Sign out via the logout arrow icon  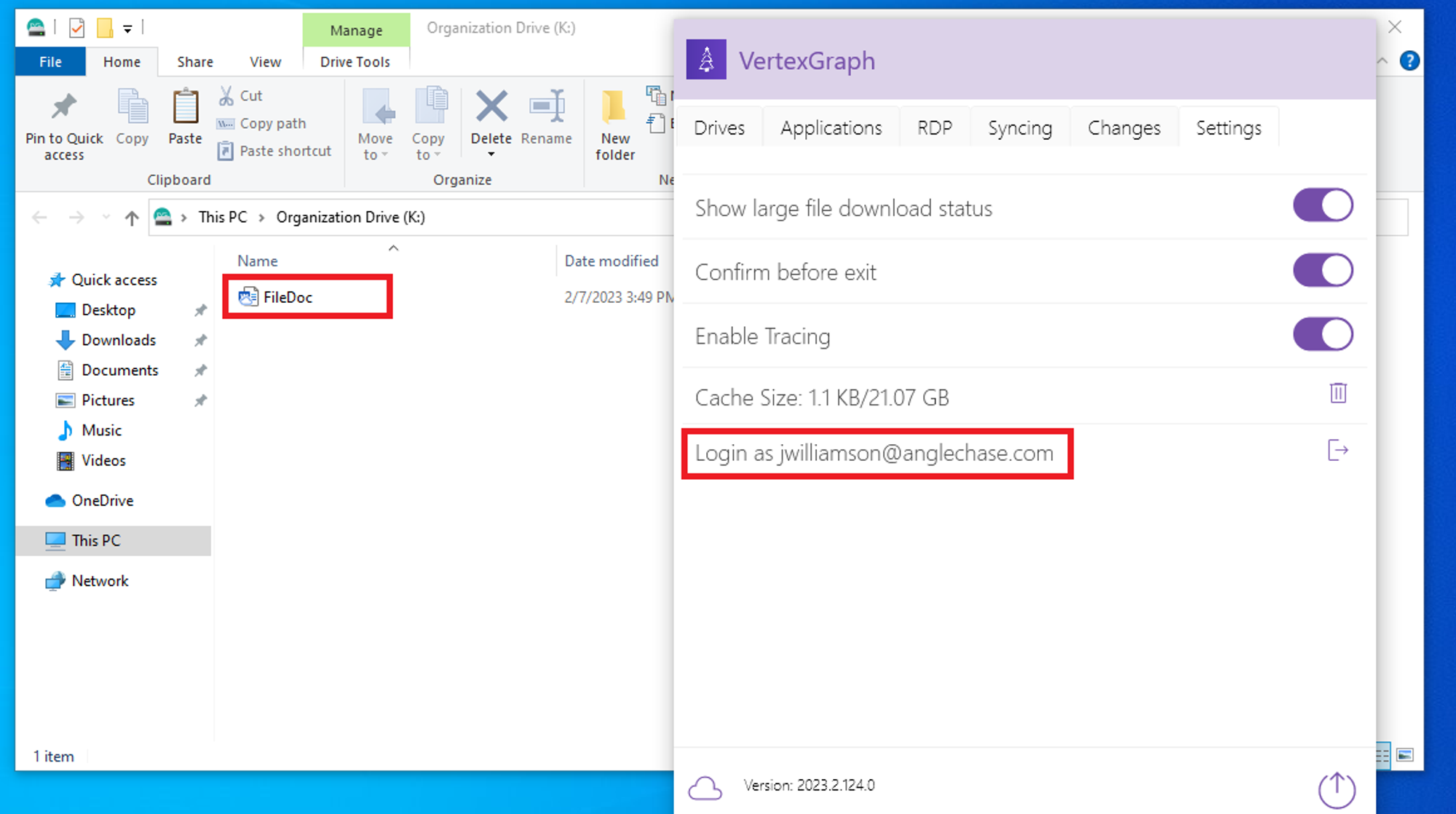click(1338, 451)
